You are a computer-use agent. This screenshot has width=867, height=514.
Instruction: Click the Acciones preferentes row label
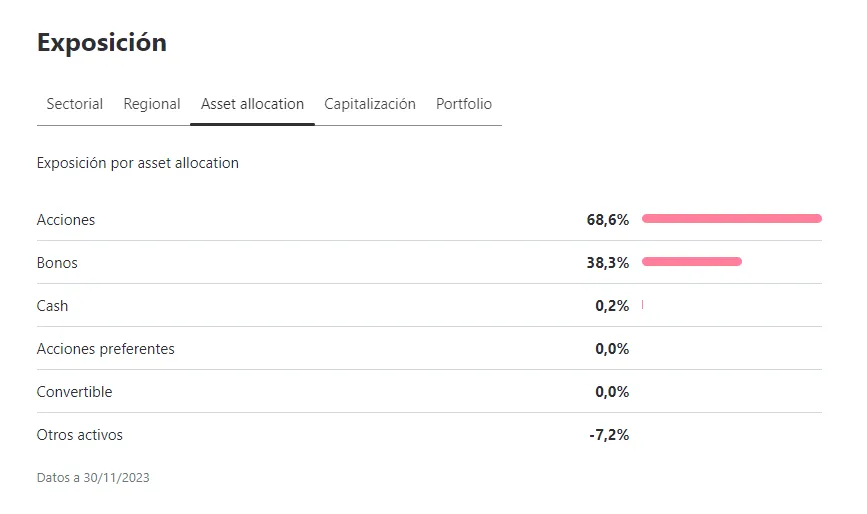click(105, 349)
